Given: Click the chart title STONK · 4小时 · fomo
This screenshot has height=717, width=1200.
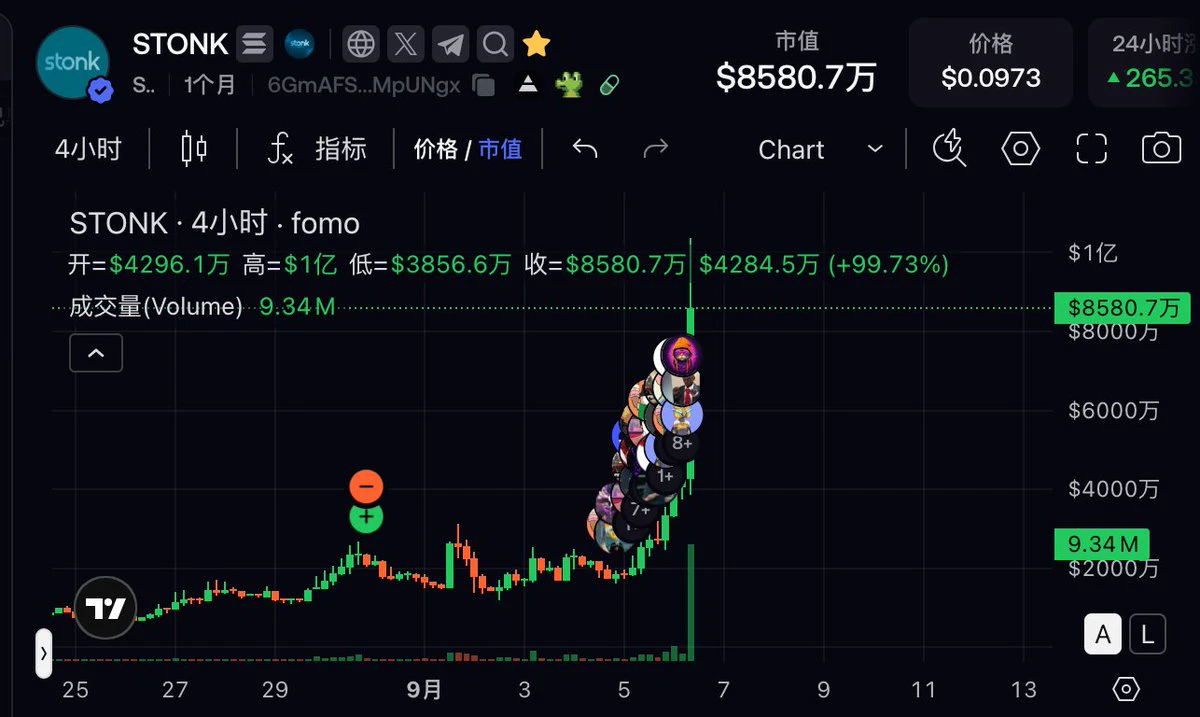Looking at the screenshot, I should tap(214, 223).
